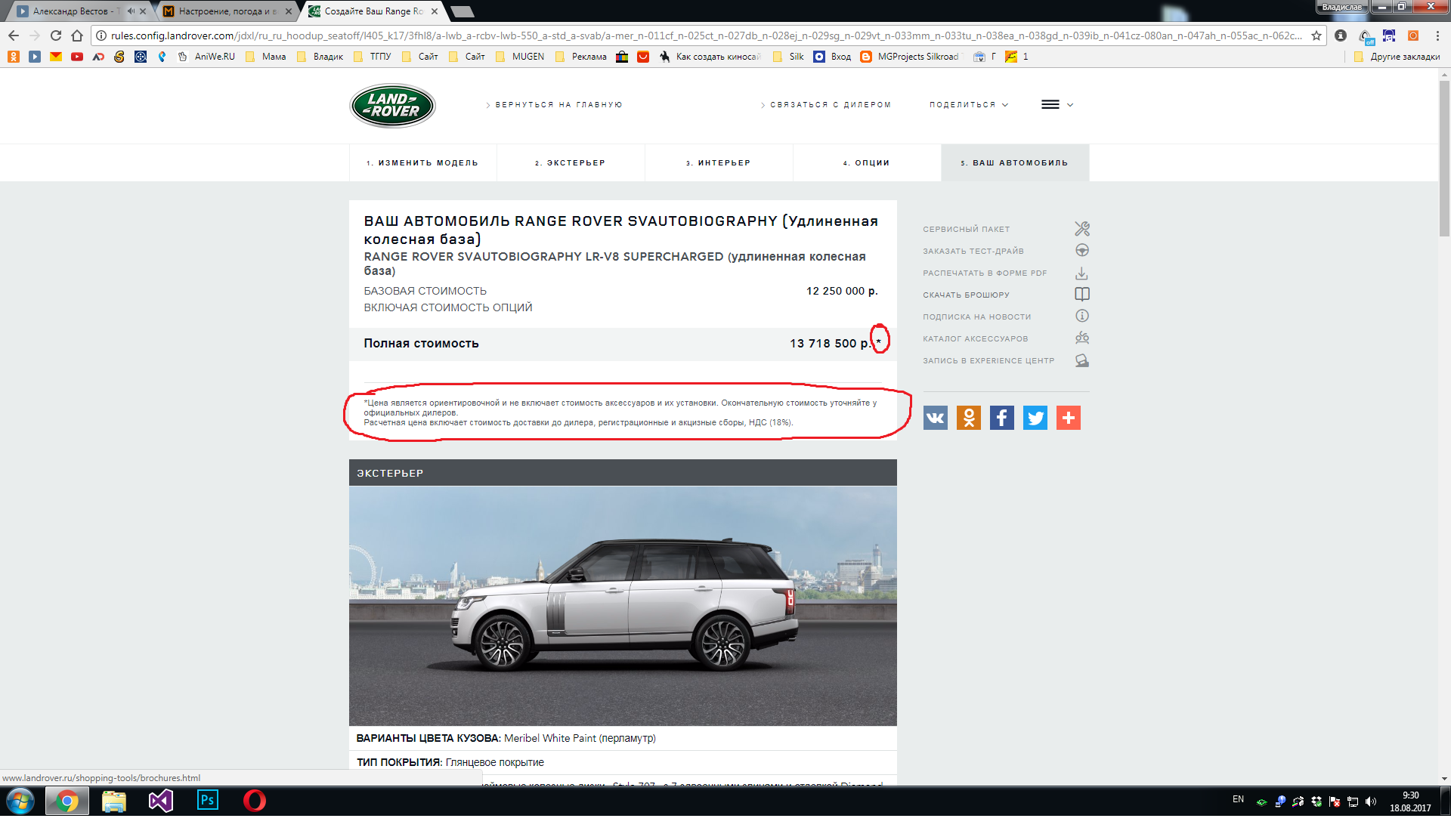Go to step 1 ИЗМЕНИТЬ МОДЕЛЬ
The image size is (1451, 840).
click(x=422, y=162)
